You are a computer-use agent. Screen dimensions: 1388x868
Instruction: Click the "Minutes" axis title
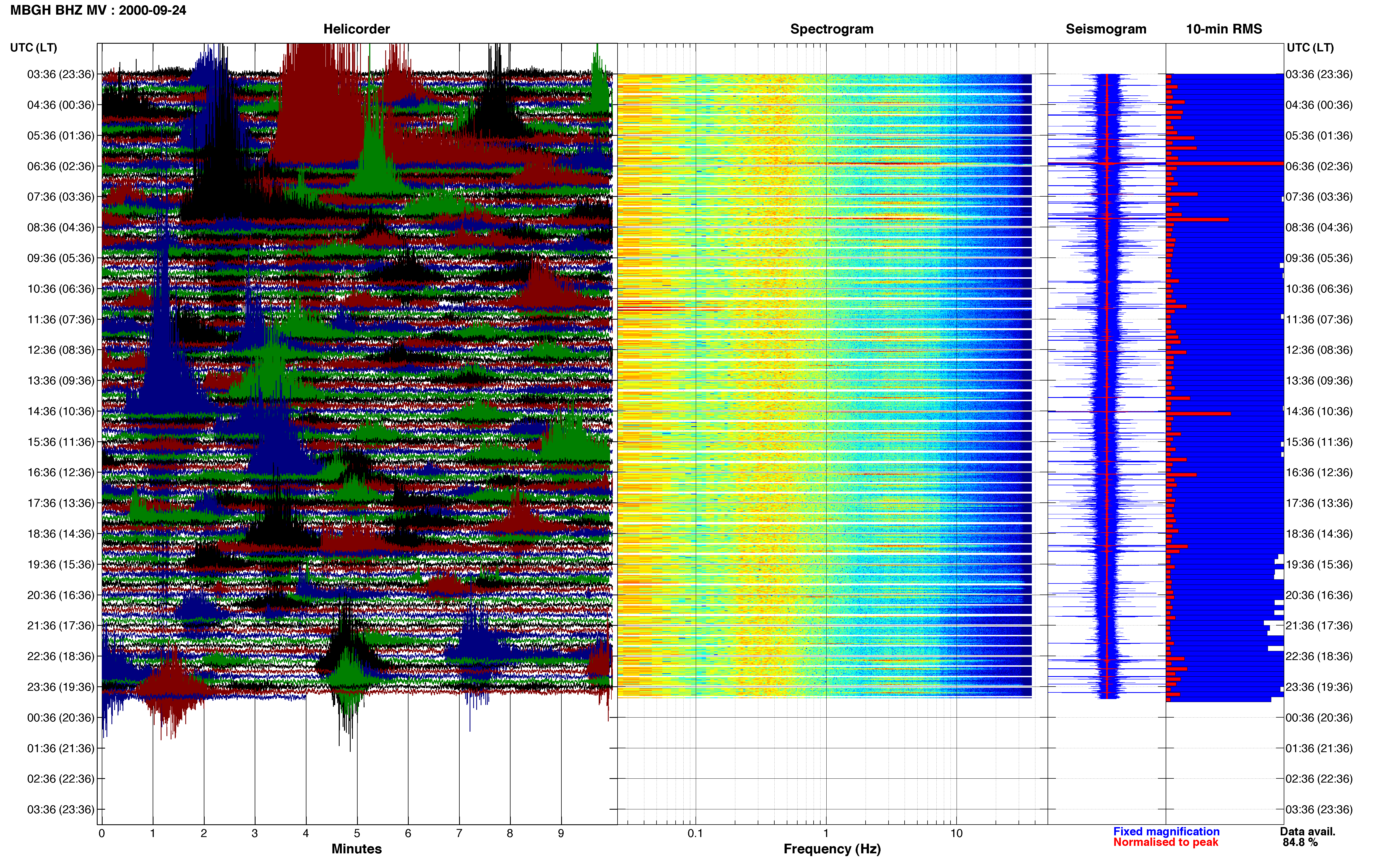click(356, 849)
